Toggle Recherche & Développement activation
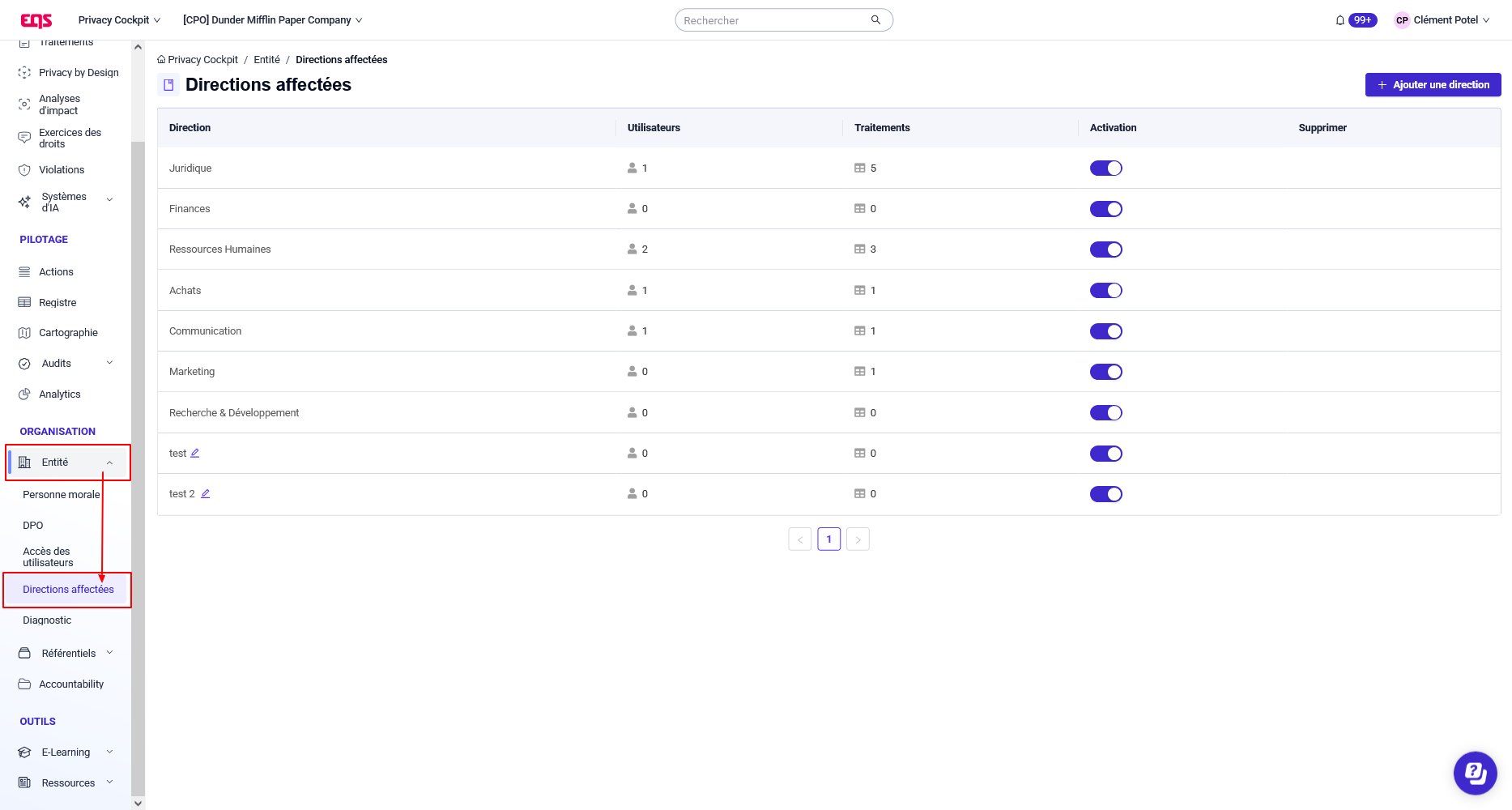Screen dimensions: 1512x810 pos(1105,413)
